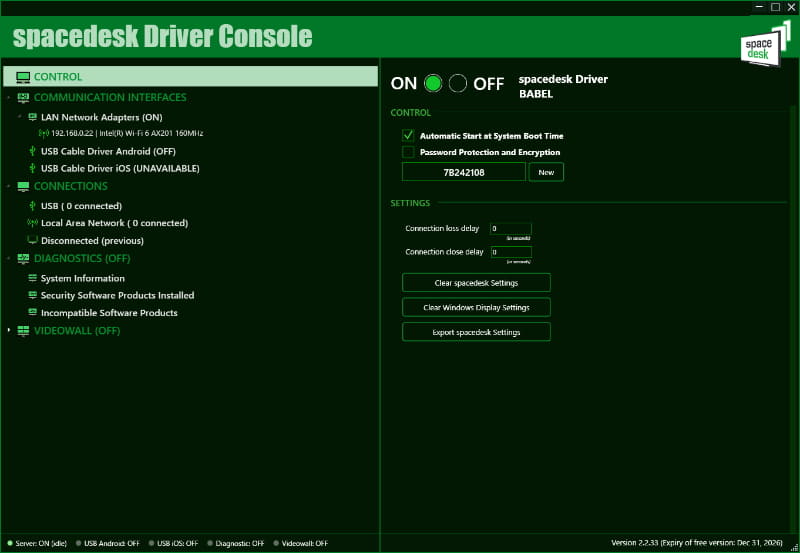
Task: Click Export spacedesk Settings button
Action: [476, 332]
